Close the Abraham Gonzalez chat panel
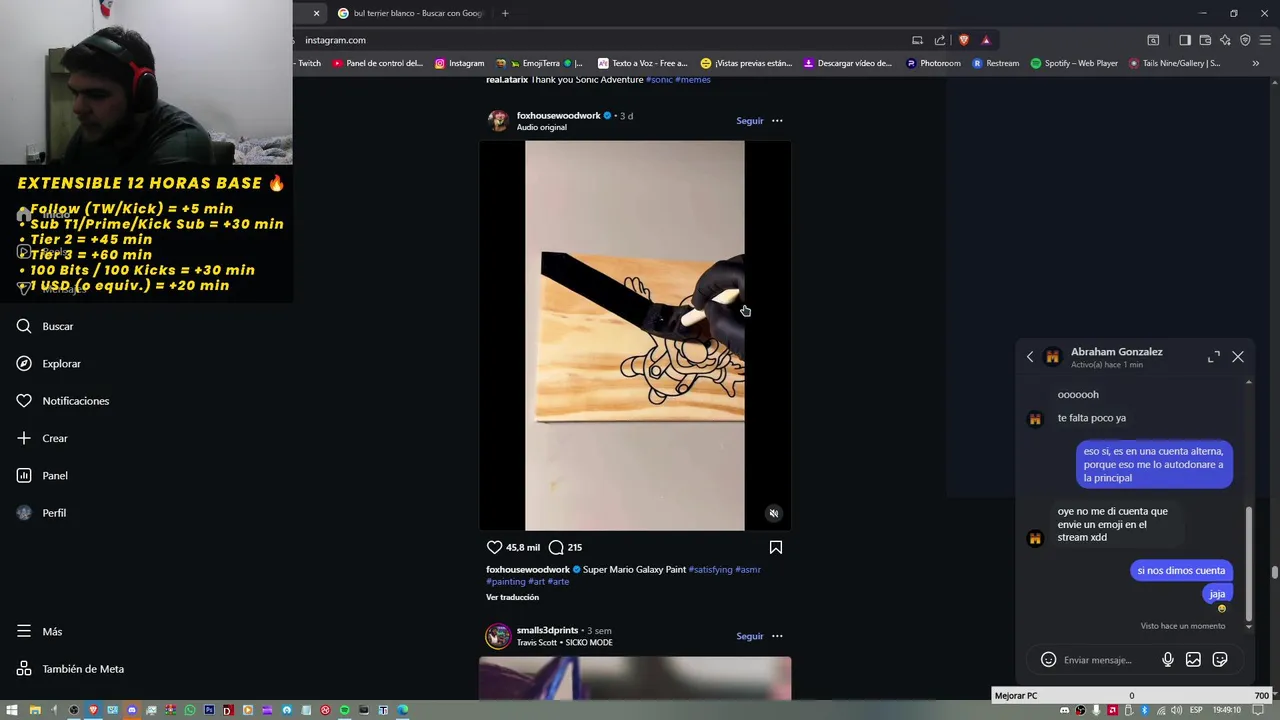Screen dimensions: 1280x720 (1238, 357)
